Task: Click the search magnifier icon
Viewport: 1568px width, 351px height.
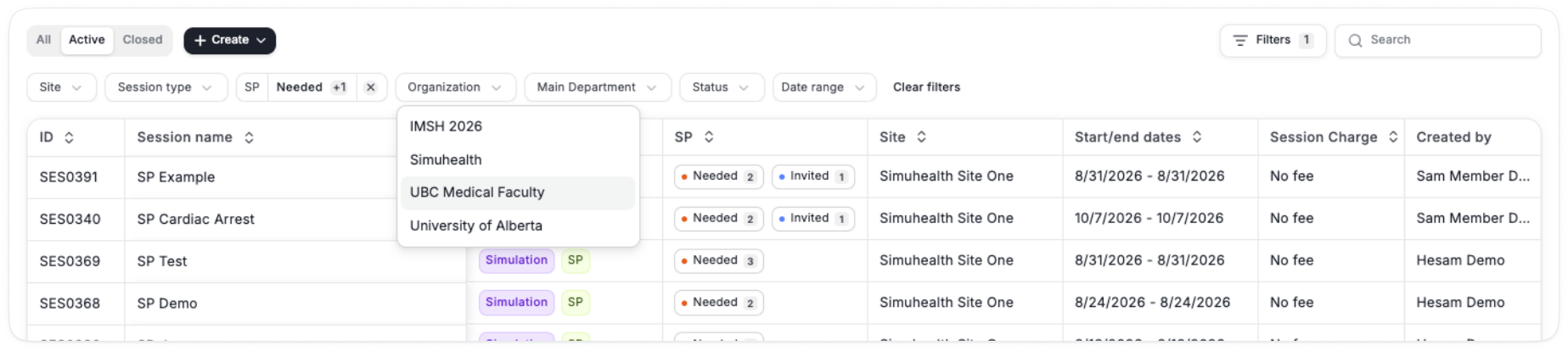Action: pos(1356,41)
